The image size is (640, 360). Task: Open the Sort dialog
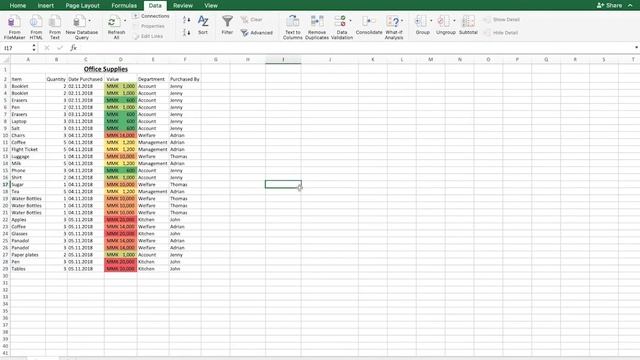pos(203,25)
